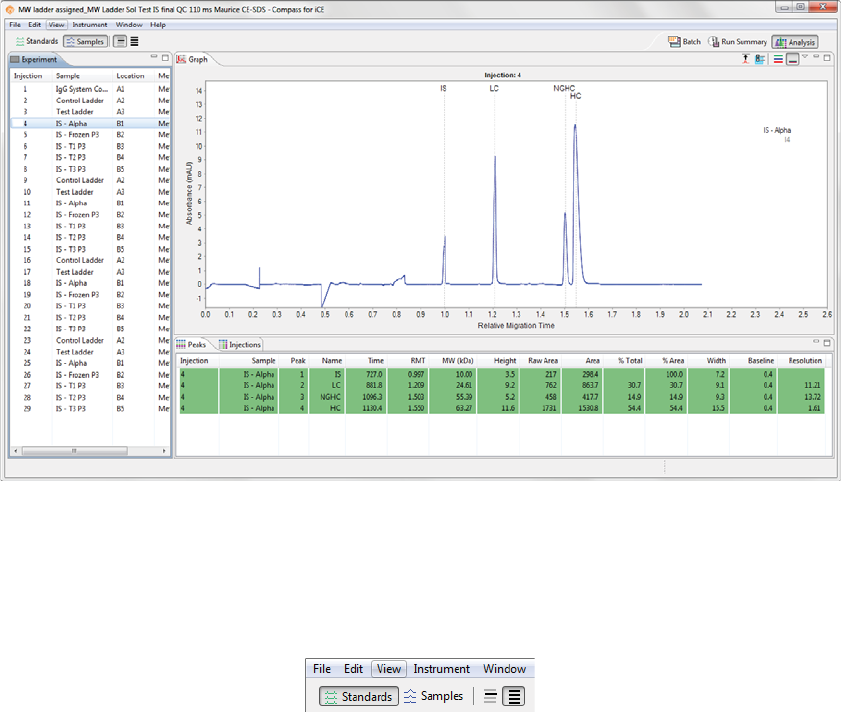The width and height of the screenshot is (841, 712).
Task: Open the Graph panel view menu arrow
Action: [805, 58]
